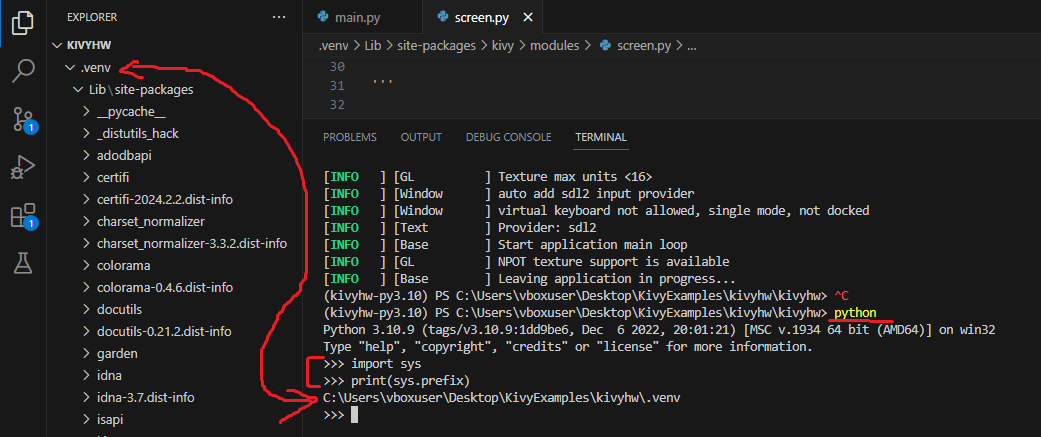Click editor line number 30
The image size is (1041, 437).
pos(337,67)
